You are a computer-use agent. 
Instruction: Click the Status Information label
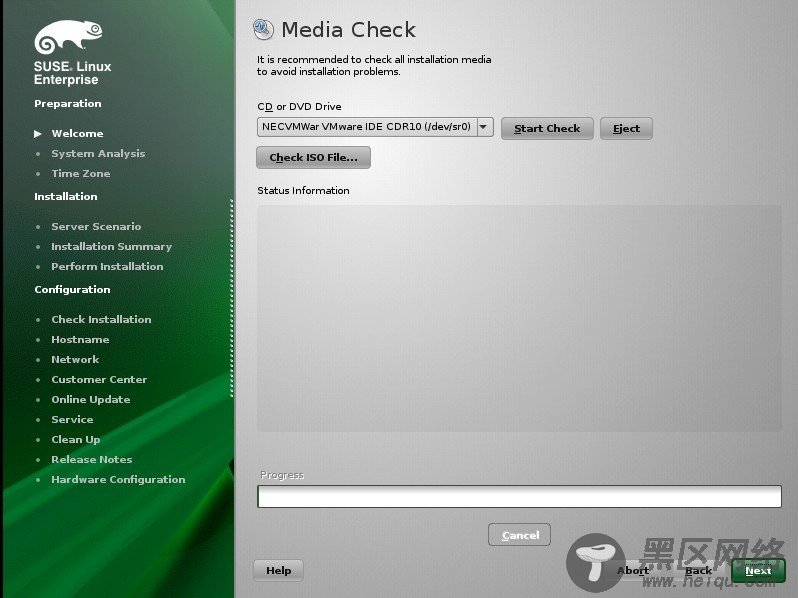coord(303,190)
